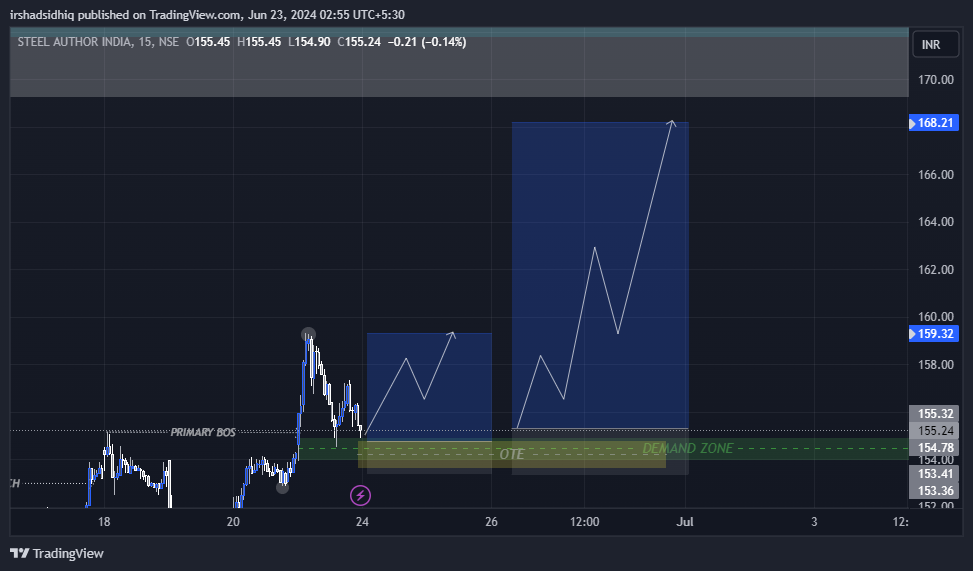
Task: Click the low value L154.90
Action: click(x=309, y=42)
